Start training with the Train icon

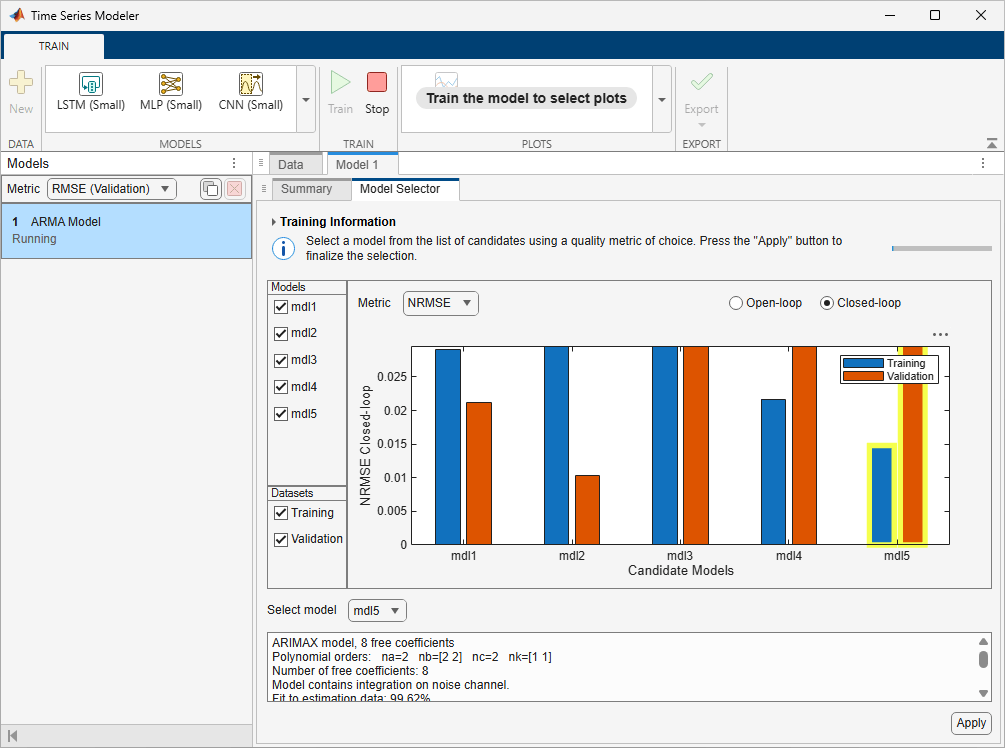[340, 91]
